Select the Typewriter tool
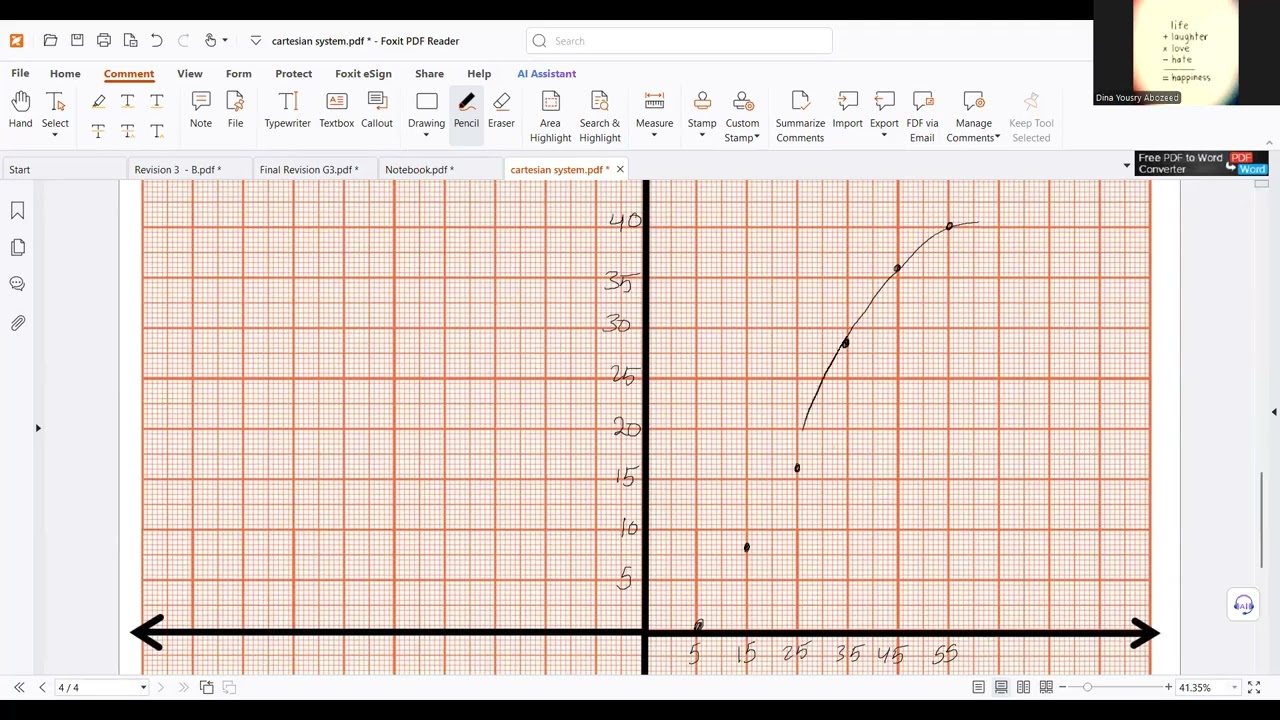 click(x=287, y=110)
